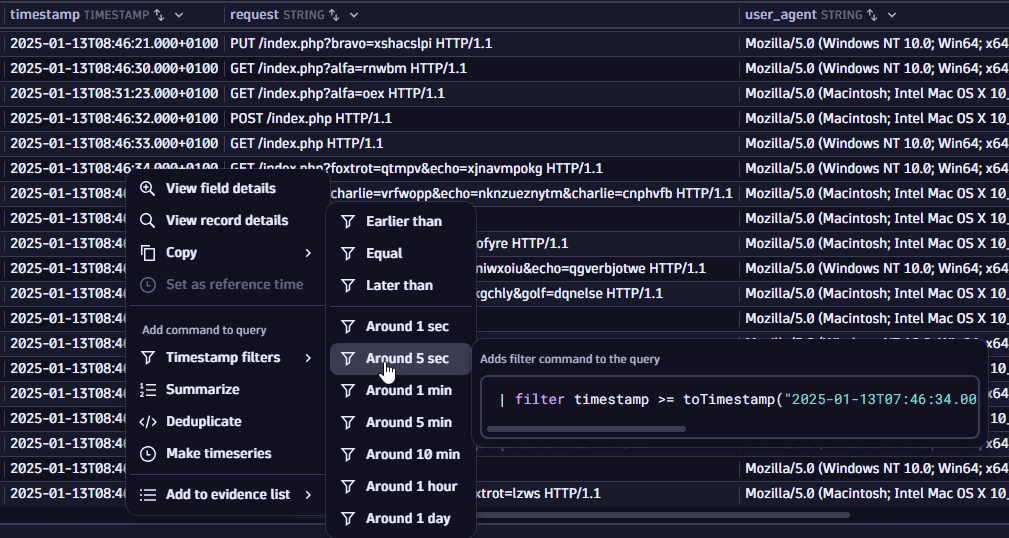1009x538 pixels.
Task: Sort by the timestamp column sort arrows
Action: click(x=160, y=15)
